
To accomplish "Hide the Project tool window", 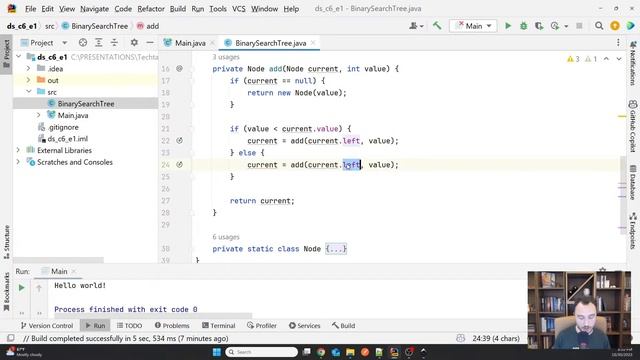I will click(150, 42).
